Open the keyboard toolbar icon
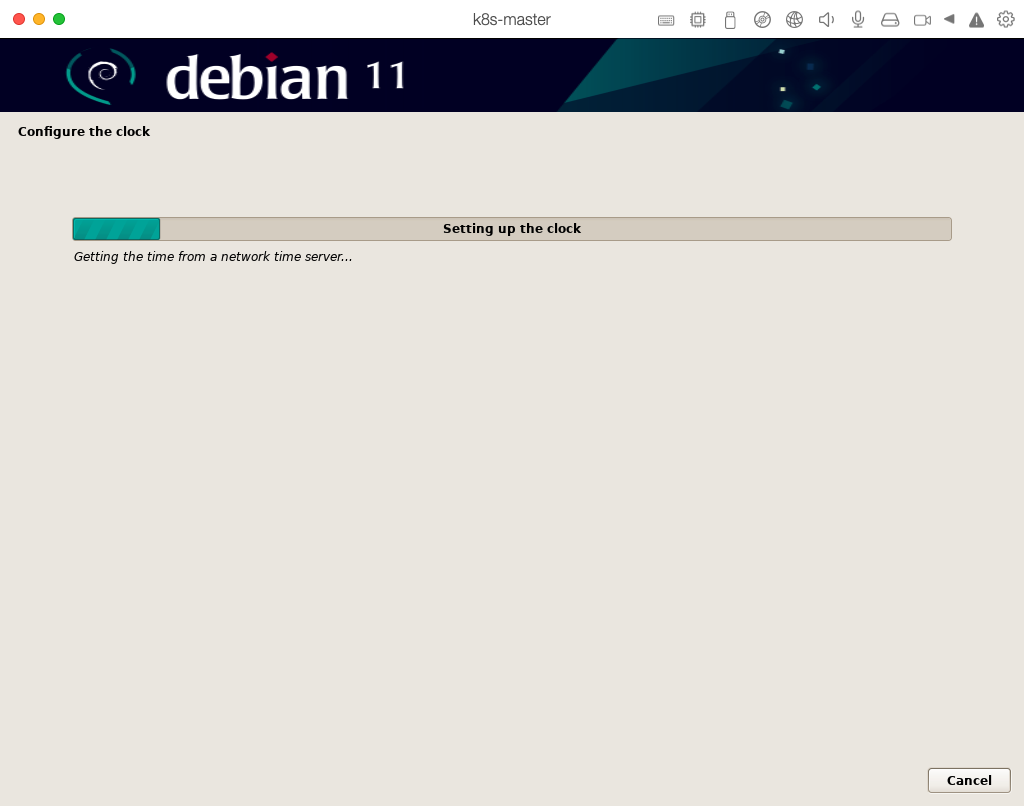 coord(665,20)
